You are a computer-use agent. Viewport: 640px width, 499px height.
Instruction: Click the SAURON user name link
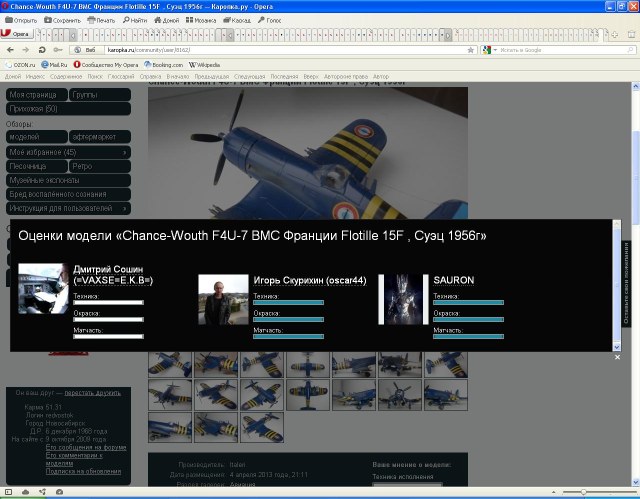[x=453, y=280]
